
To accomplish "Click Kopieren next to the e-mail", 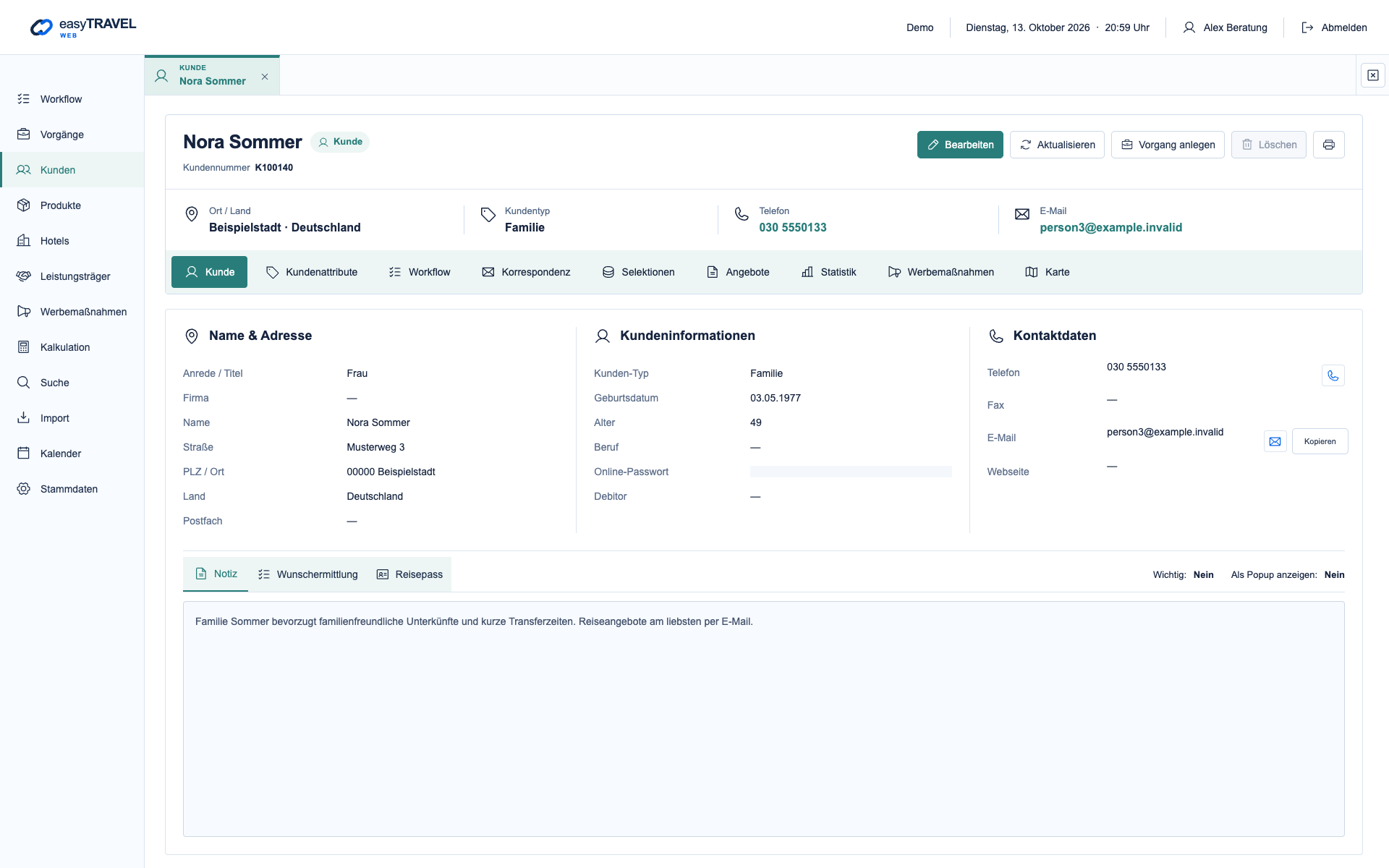I will 1320,441.
